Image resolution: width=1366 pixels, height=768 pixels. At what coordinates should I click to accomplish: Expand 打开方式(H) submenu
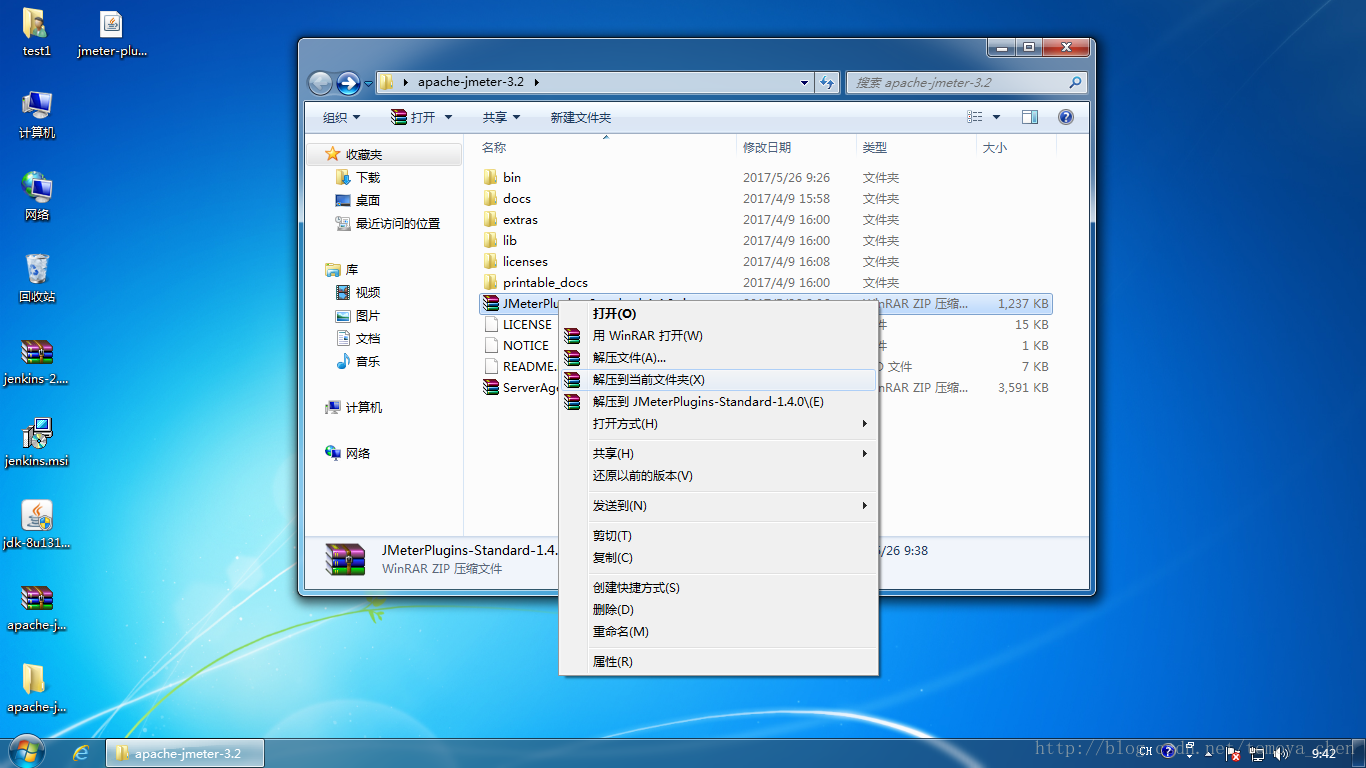[x=718, y=423]
